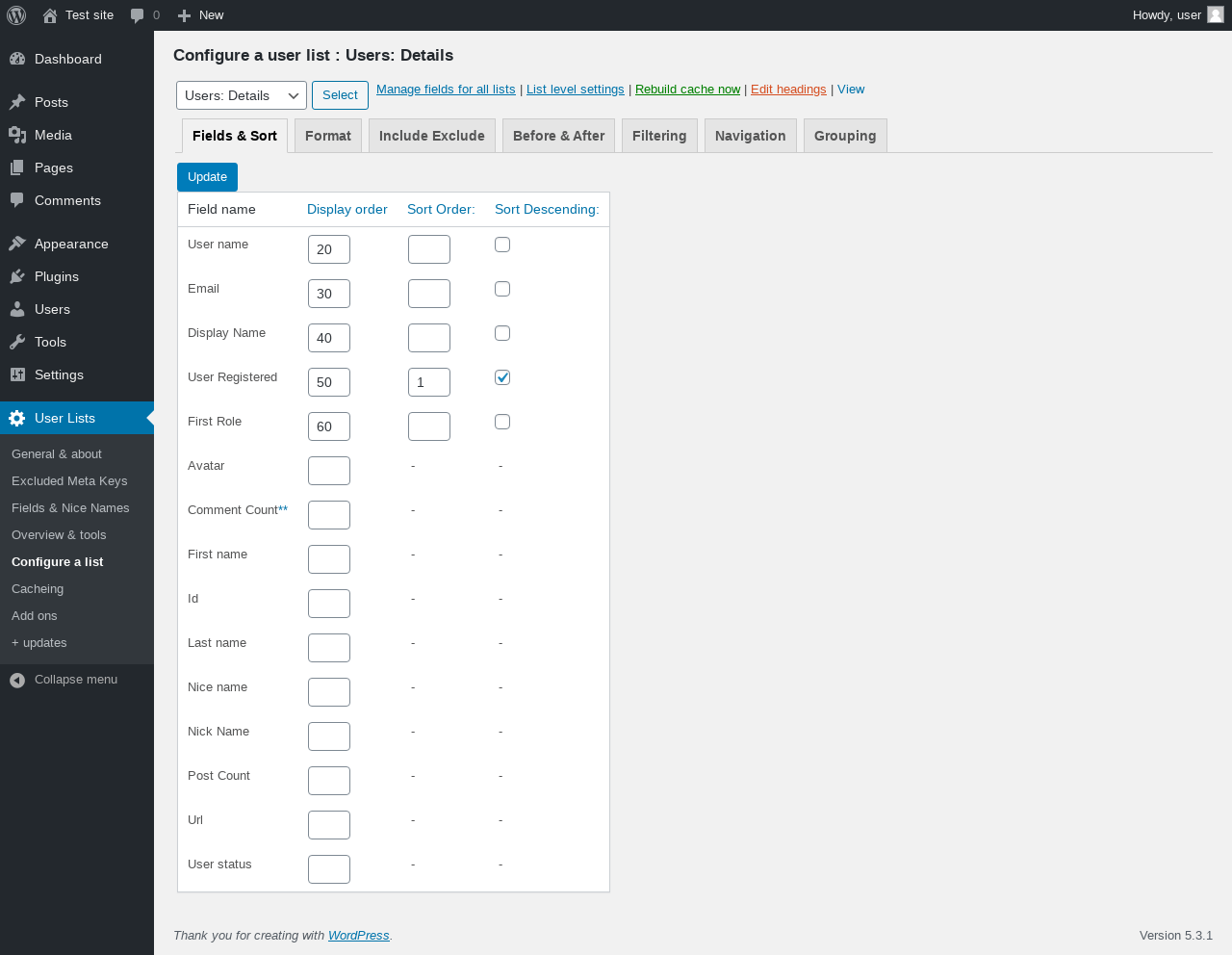Toggle Sort Descending for Email
1232x955 pixels.
tap(502, 289)
